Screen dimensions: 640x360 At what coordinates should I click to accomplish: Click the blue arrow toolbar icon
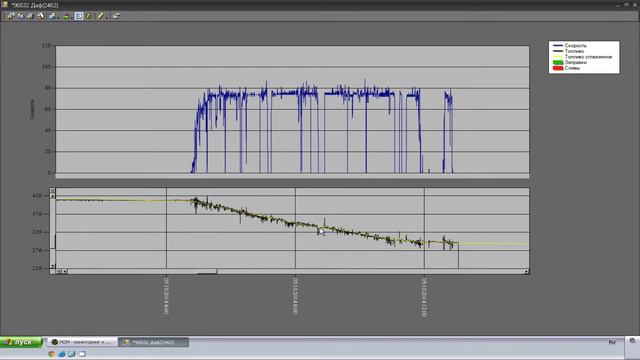click(x=52, y=16)
